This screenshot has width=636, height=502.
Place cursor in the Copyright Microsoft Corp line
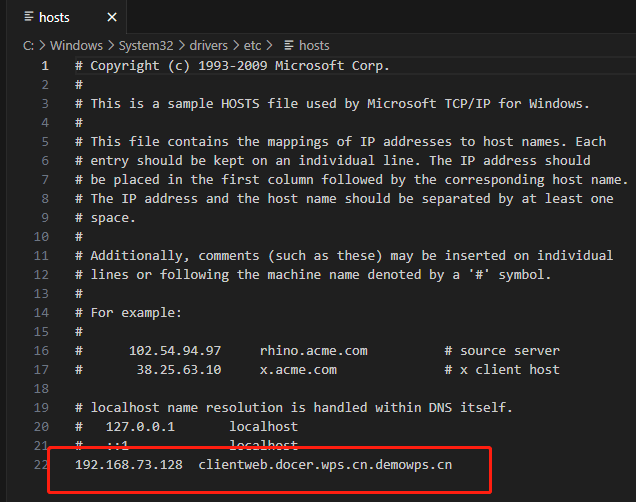(232, 66)
